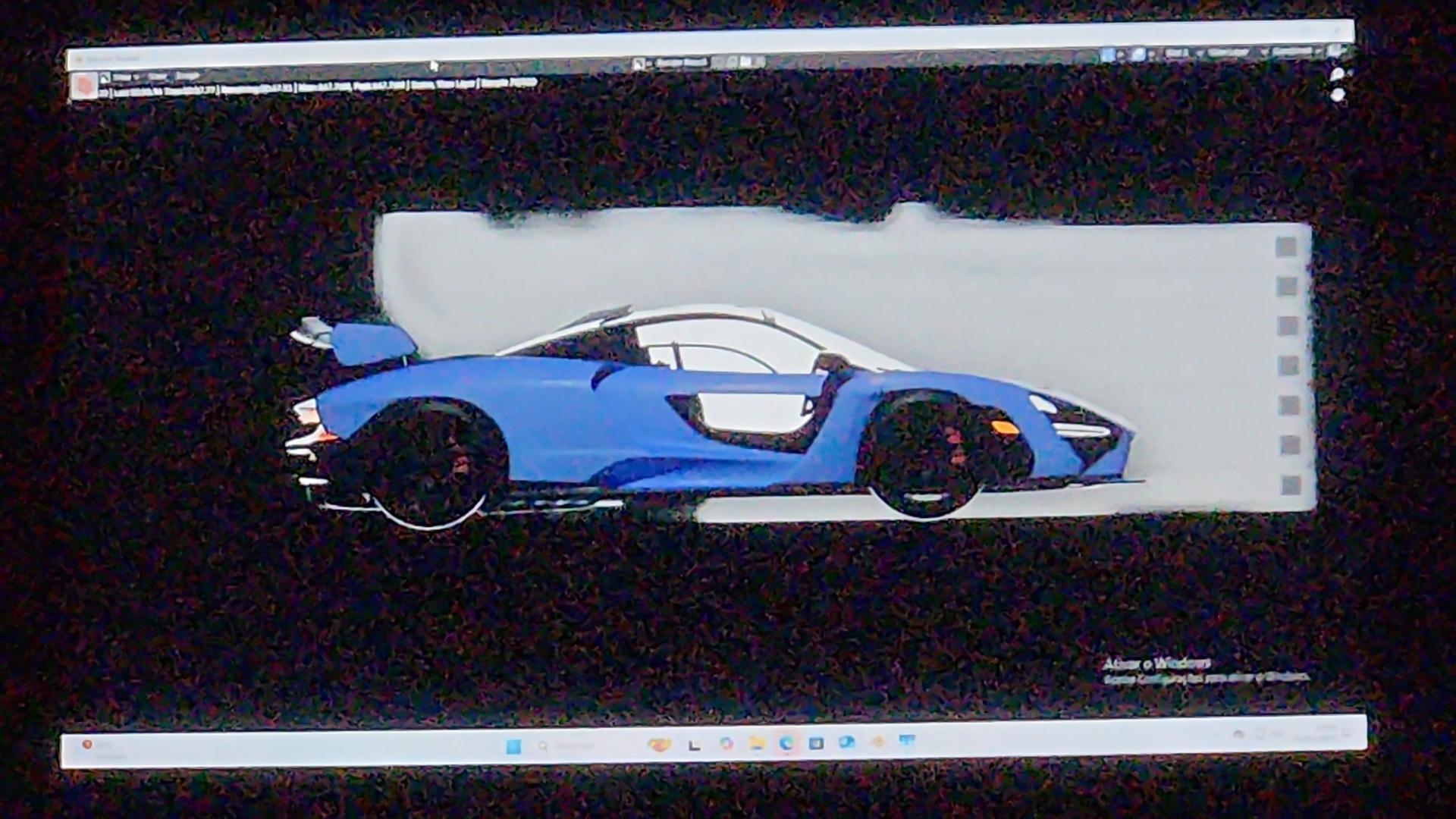This screenshot has height=819, width=1456.
Task: Click the browse image datablock icon
Action: coord(640,64)
